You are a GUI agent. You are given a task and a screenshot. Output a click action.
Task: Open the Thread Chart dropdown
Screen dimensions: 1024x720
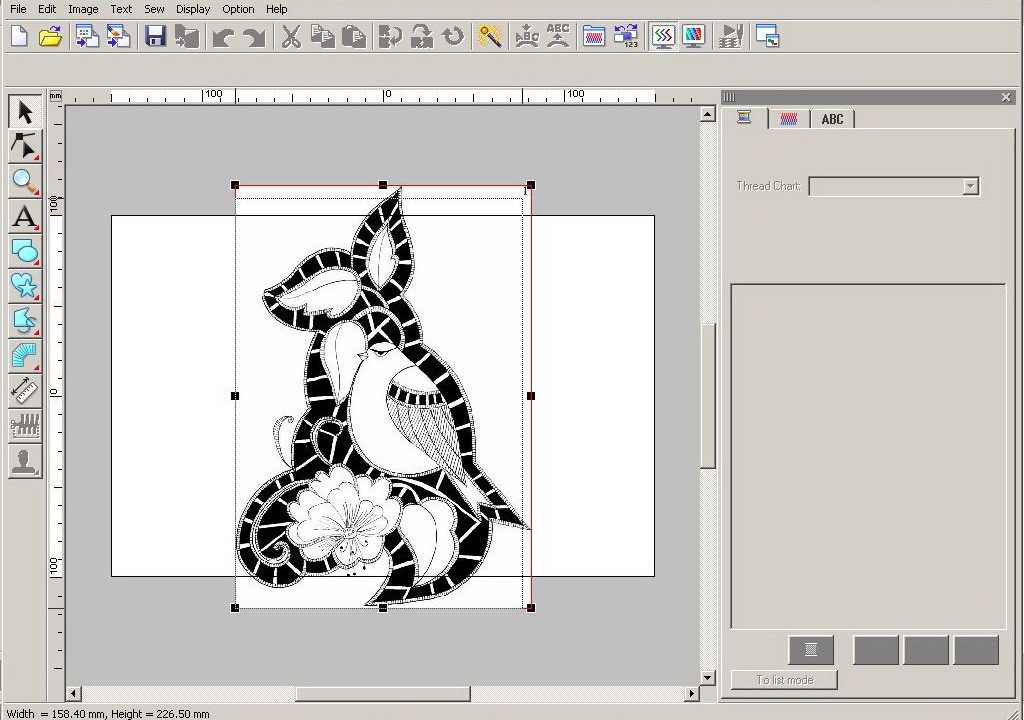coord(969,186)
